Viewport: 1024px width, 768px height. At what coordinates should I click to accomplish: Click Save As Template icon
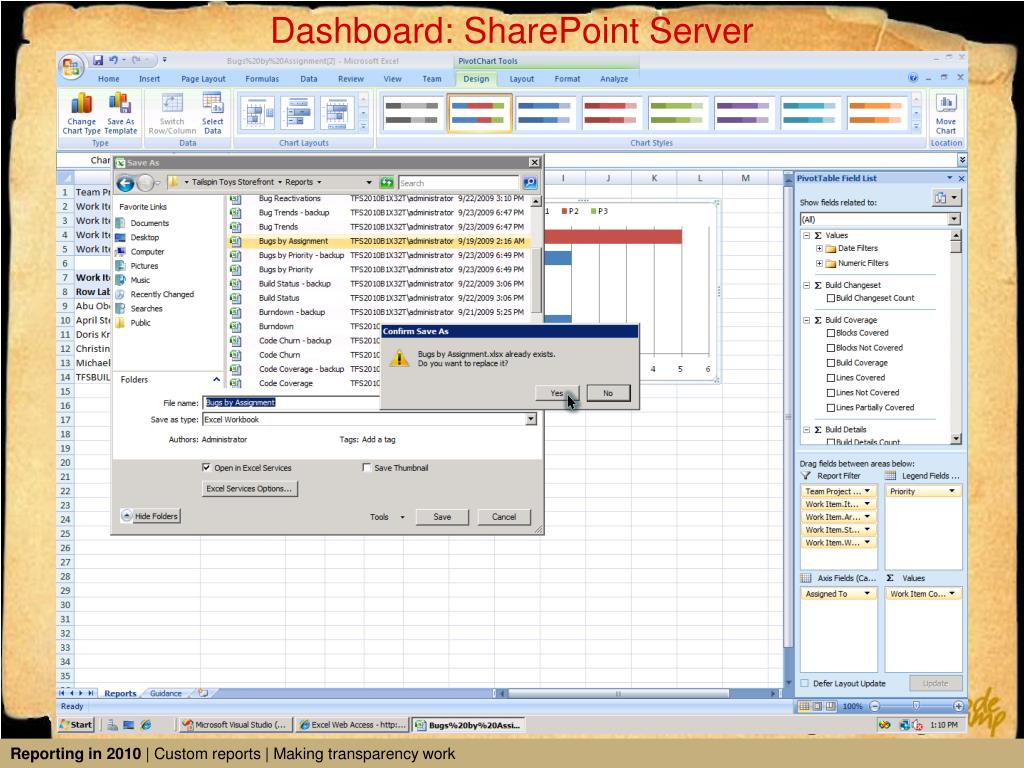pyautogui.click(x=121, y=114)
